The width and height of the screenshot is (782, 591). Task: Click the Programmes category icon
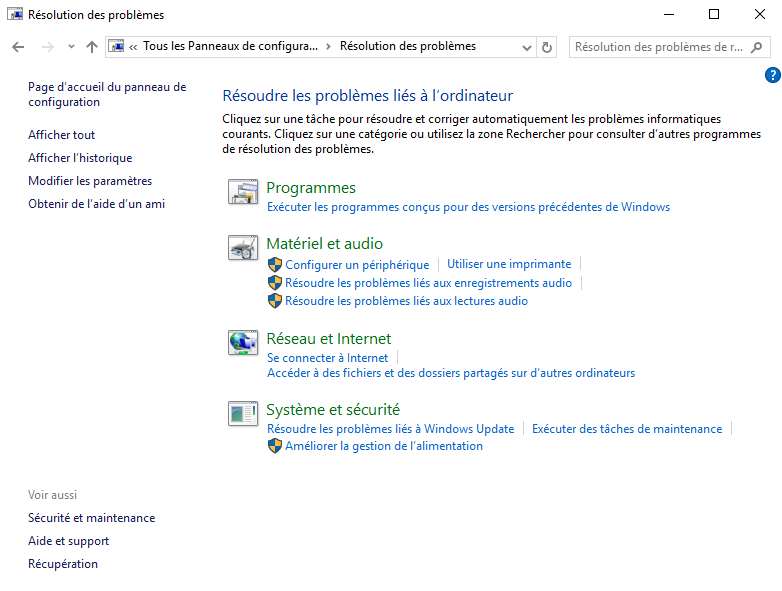click(243, 192)
